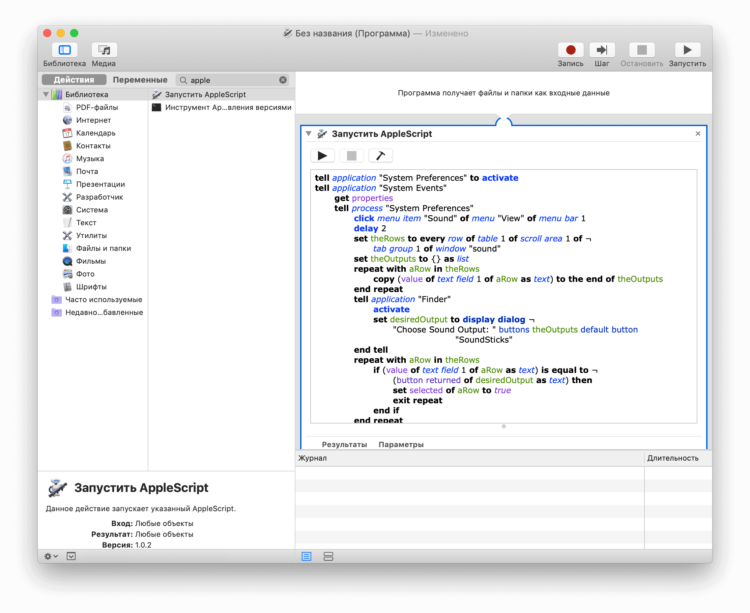Open the Media browser toolbar button
The width and height of the screenshot is (750, 613).
point(104,50)
